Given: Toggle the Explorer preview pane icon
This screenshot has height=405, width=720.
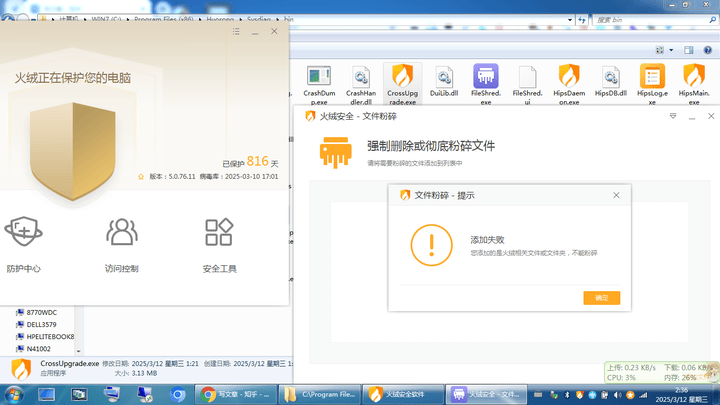Looking at the screenshot, I should [689, 50].
